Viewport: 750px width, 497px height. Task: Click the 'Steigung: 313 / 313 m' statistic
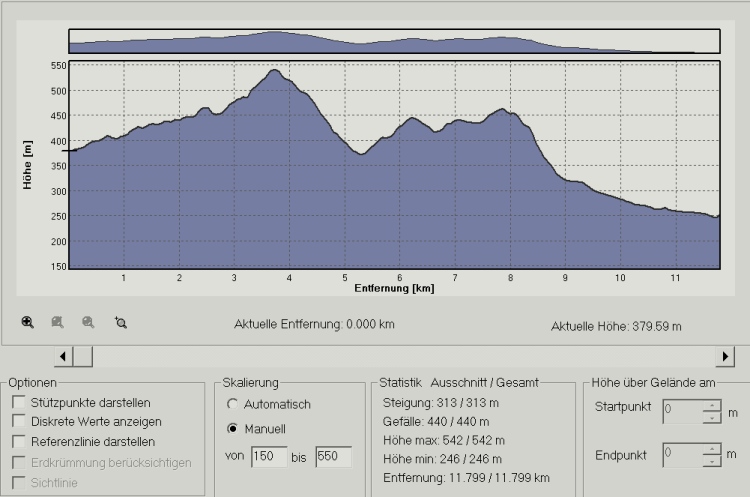pos(441,403)
